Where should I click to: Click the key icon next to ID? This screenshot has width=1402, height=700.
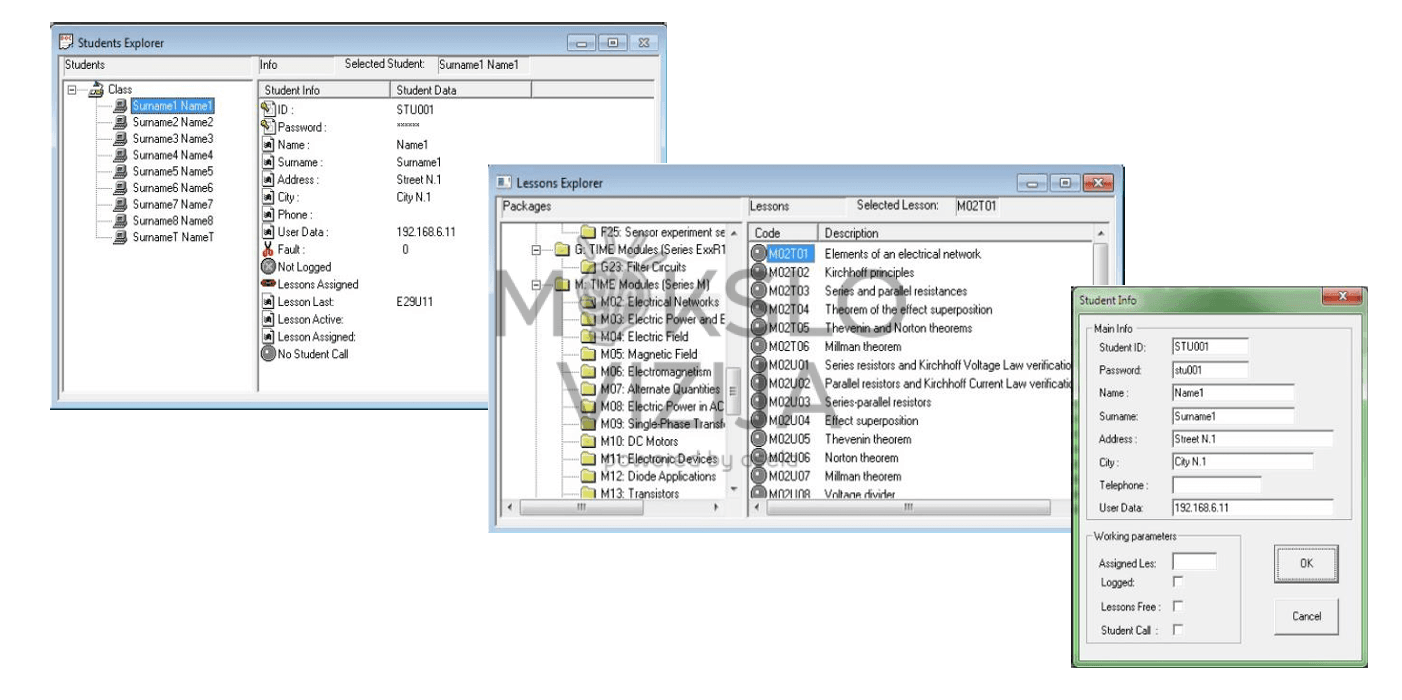pyautogui.click(x=268, y=109)
